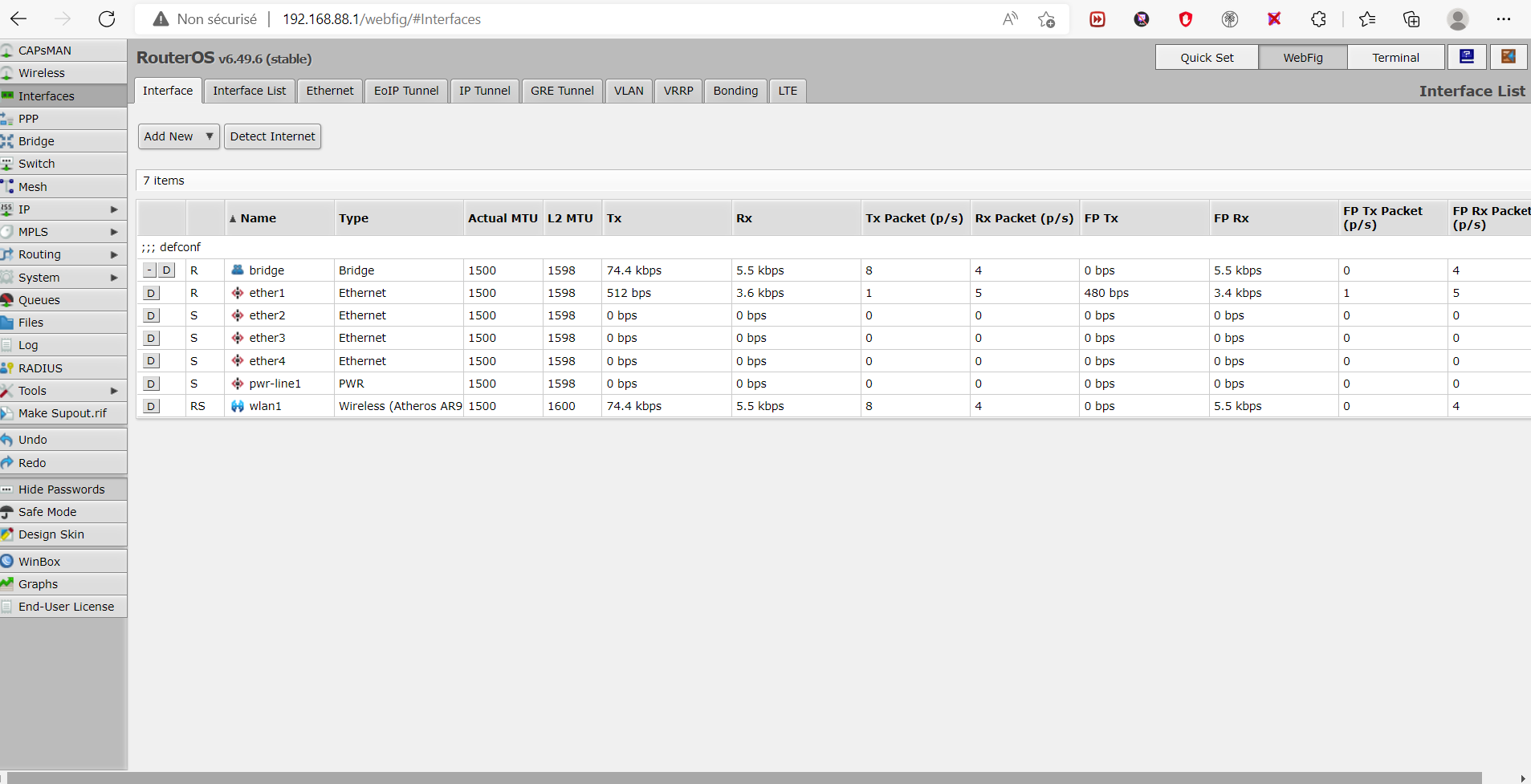Image resolution: width=1531 pixels, height=784 pixels.
Task: Open the CAPsMAN menu icon
Action: point(7,51)
